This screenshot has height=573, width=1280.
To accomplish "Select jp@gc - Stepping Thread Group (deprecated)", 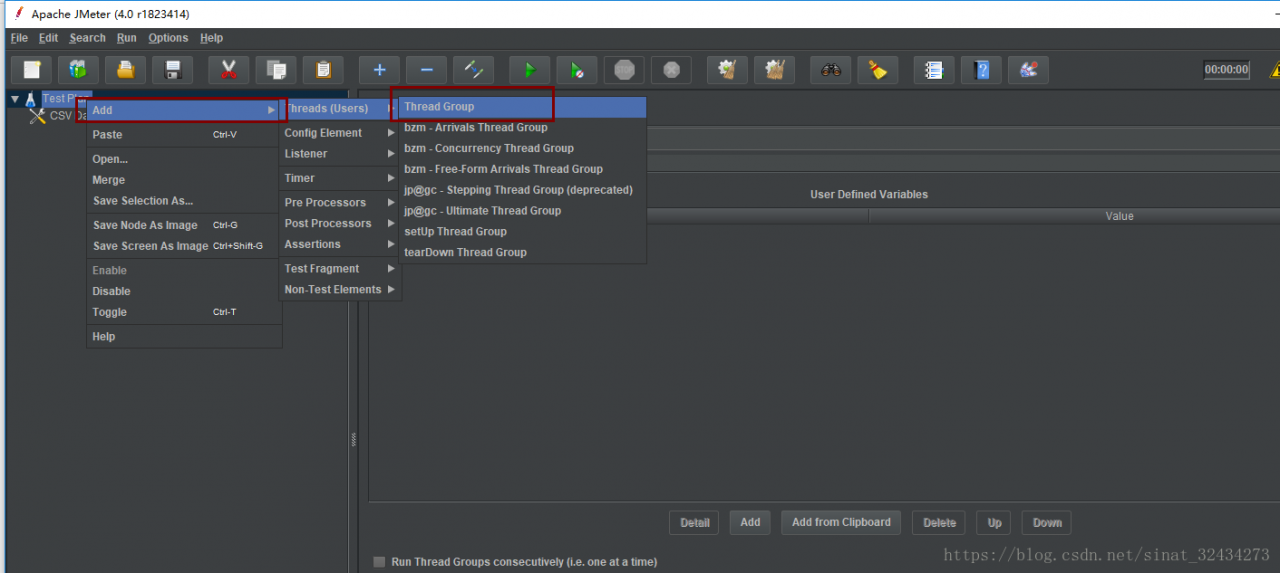I will (523, 190).
